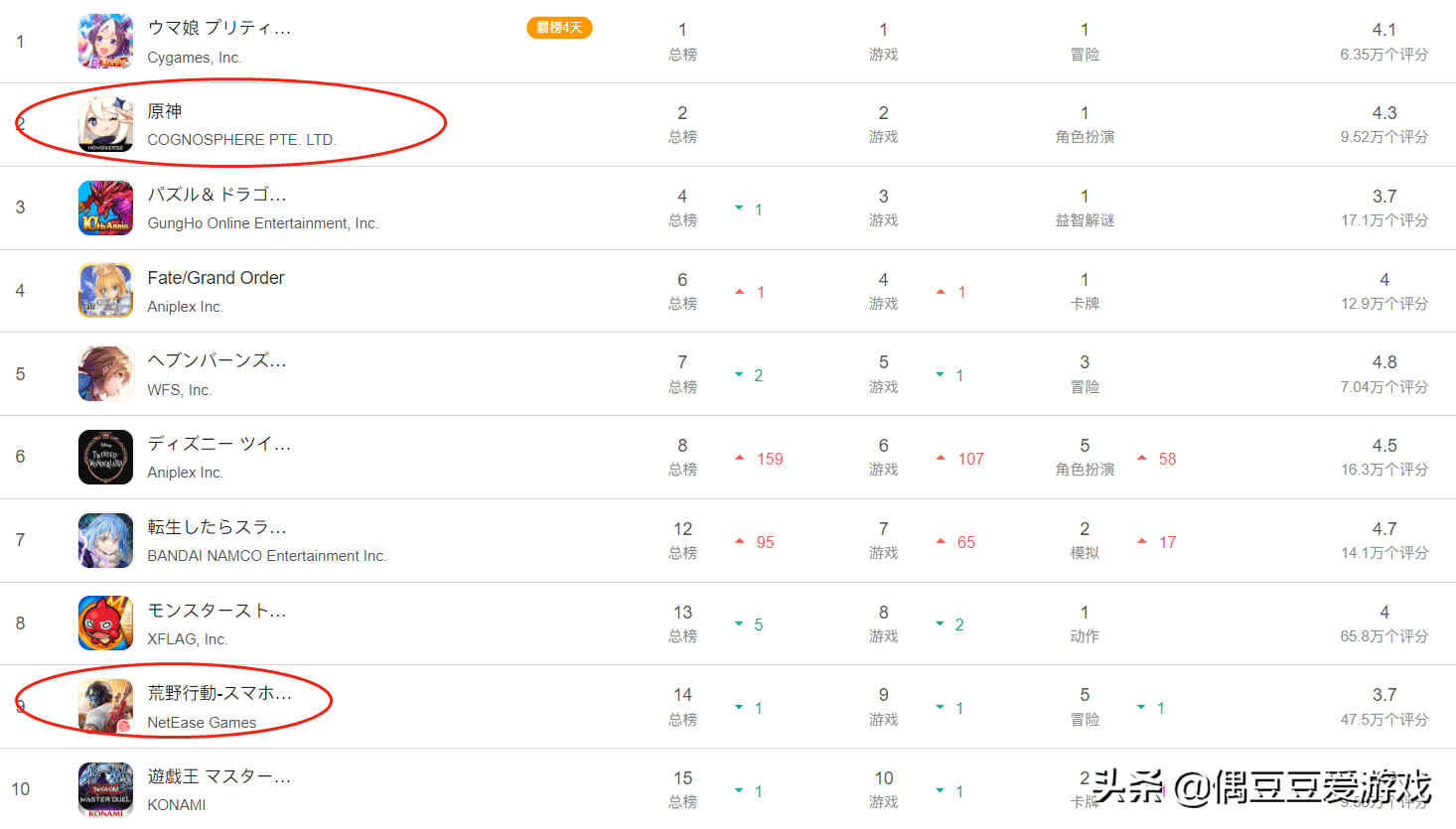The width and height of the screenshot is (1456, 829).
Task: Open the 原神 title link
Action: point(165,111)
